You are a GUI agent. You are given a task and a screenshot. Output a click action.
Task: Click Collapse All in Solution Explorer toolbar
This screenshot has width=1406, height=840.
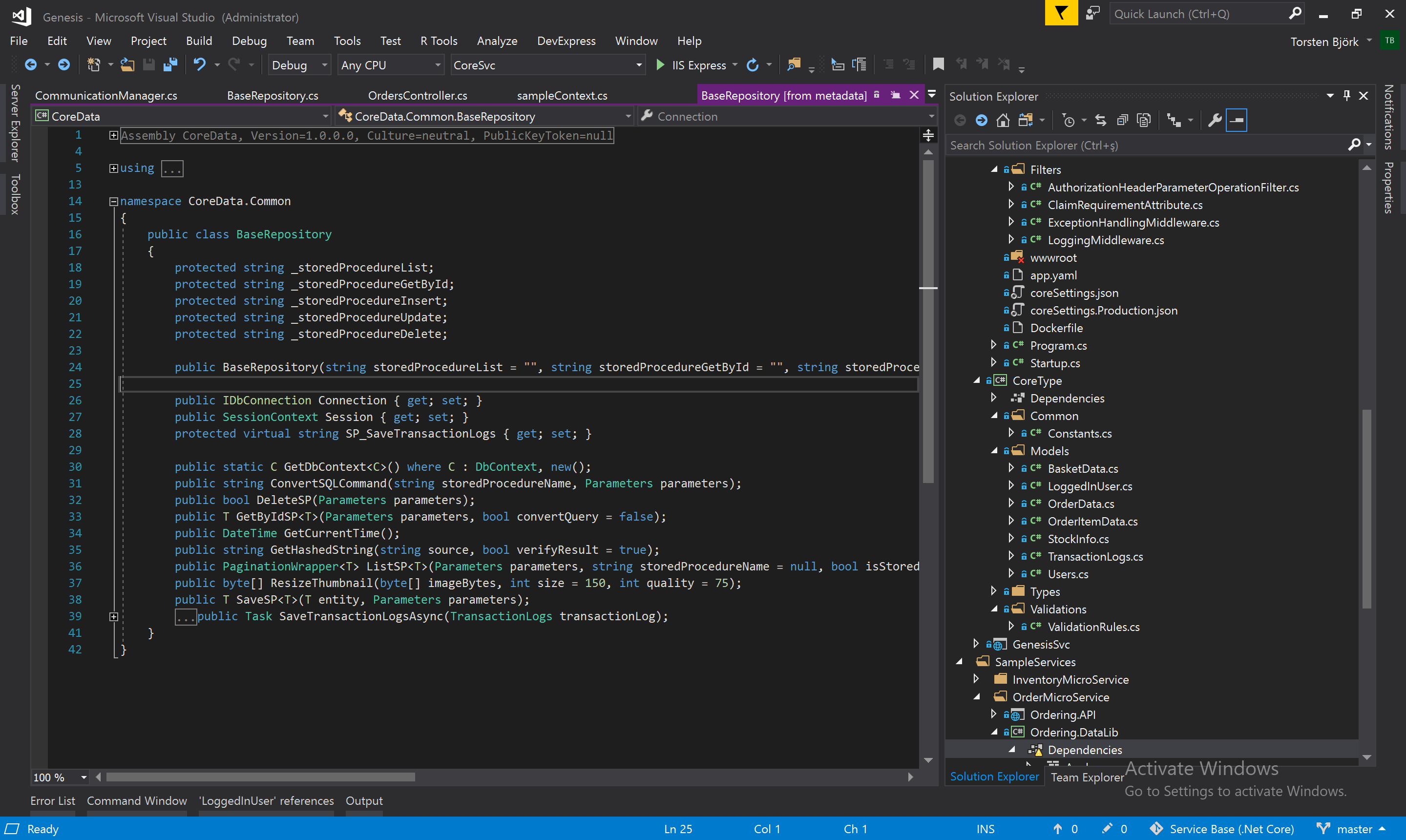click(1122, 120)
